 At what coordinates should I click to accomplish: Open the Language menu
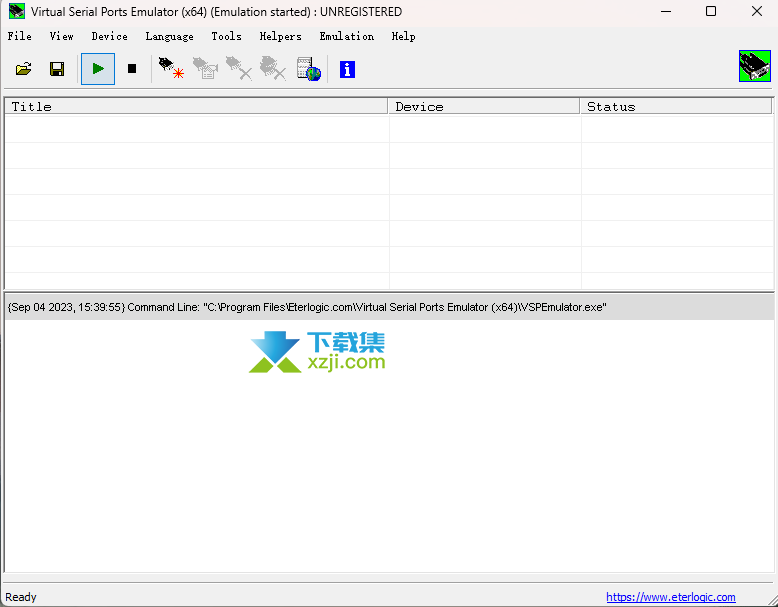(x=169, y=37)
